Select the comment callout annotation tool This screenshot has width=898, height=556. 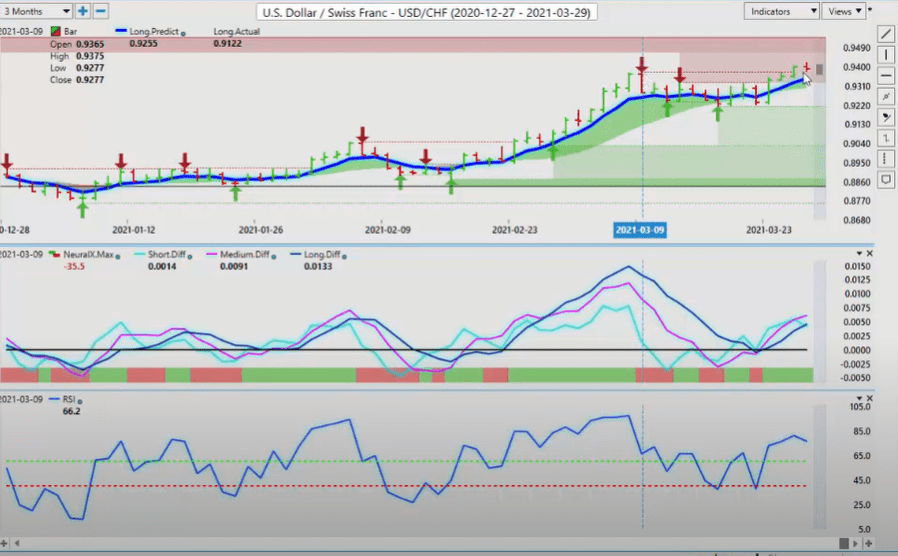(x=885, y=180)
